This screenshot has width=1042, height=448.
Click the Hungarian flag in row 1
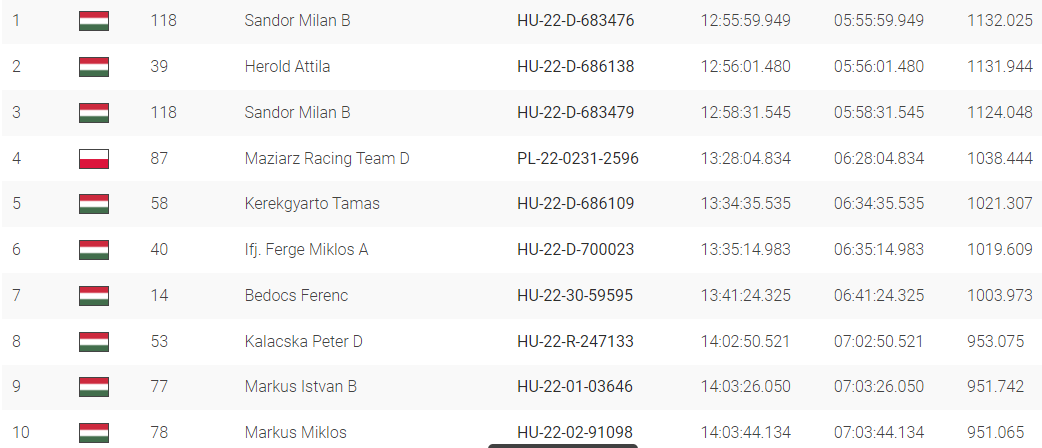click(x=94, y=21)
